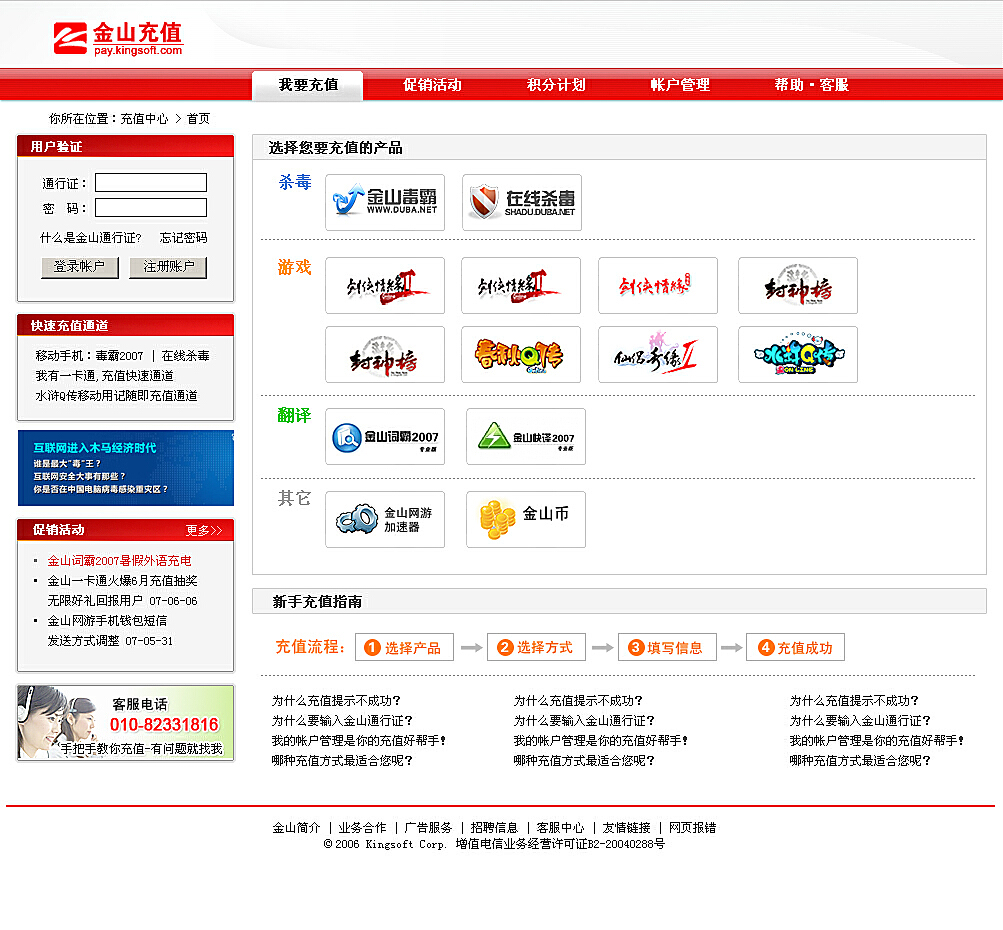Select the 金山词霸2007 translation product icon

384,436
